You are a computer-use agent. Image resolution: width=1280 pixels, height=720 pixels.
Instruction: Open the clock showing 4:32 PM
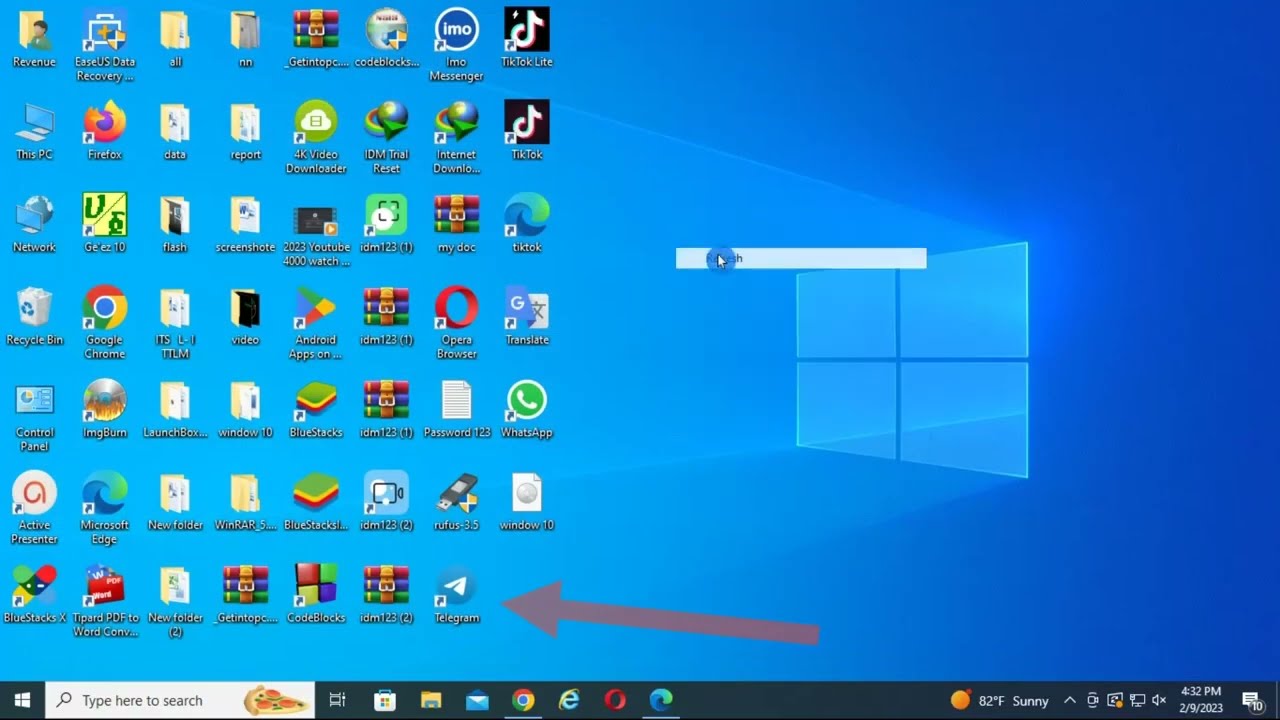point(1201,700)
